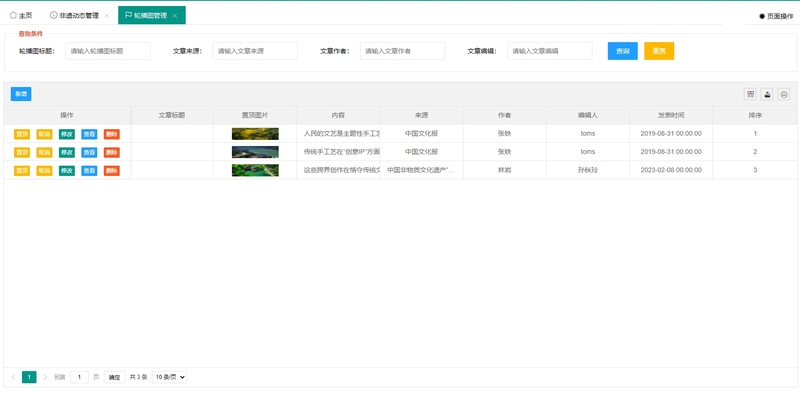Click 置顶 for the row with sort 1
Viewport: 800px width, 394px height.
click(x=22, y=134)
